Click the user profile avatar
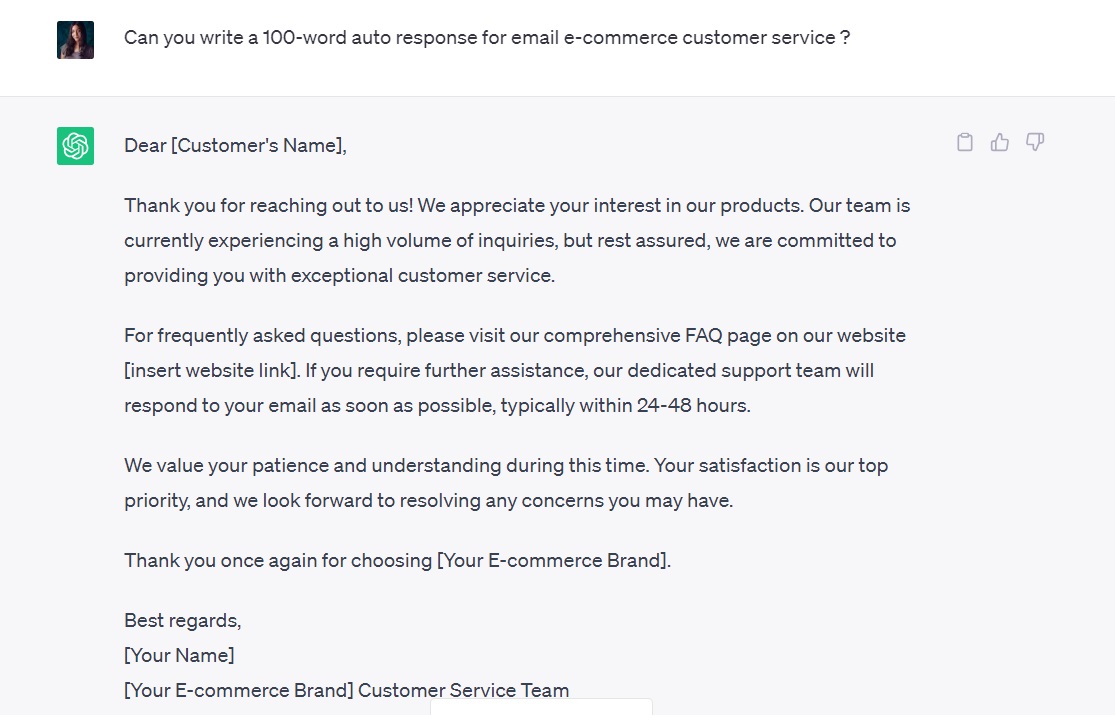The width and height of the screenshot is (1115, 715). [75, 40]
